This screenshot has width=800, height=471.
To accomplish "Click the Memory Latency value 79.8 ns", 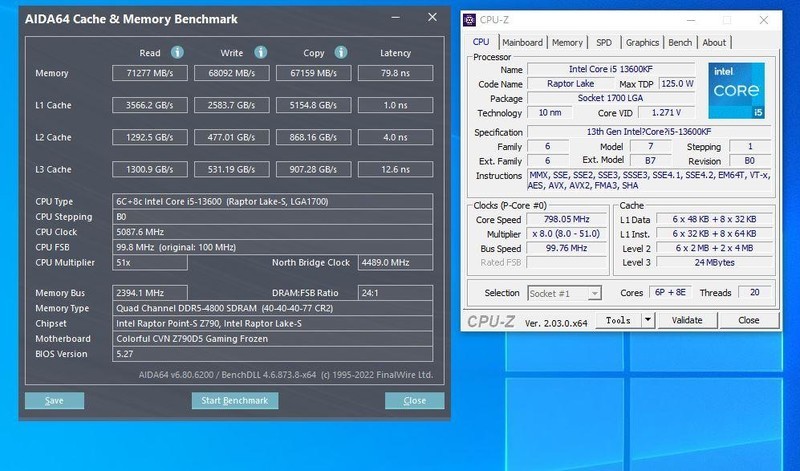I will point(395,73).
